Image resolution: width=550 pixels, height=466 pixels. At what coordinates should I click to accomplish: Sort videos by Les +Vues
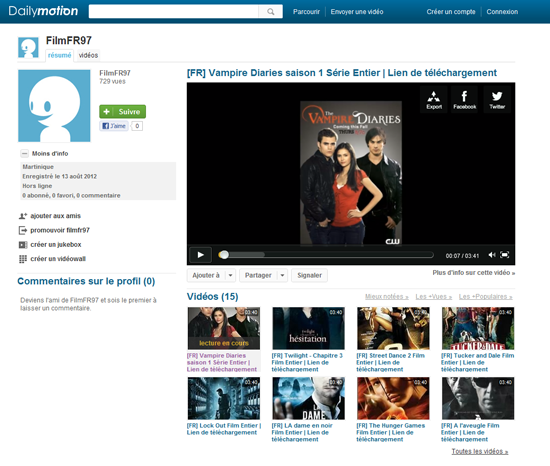point(434,297)
